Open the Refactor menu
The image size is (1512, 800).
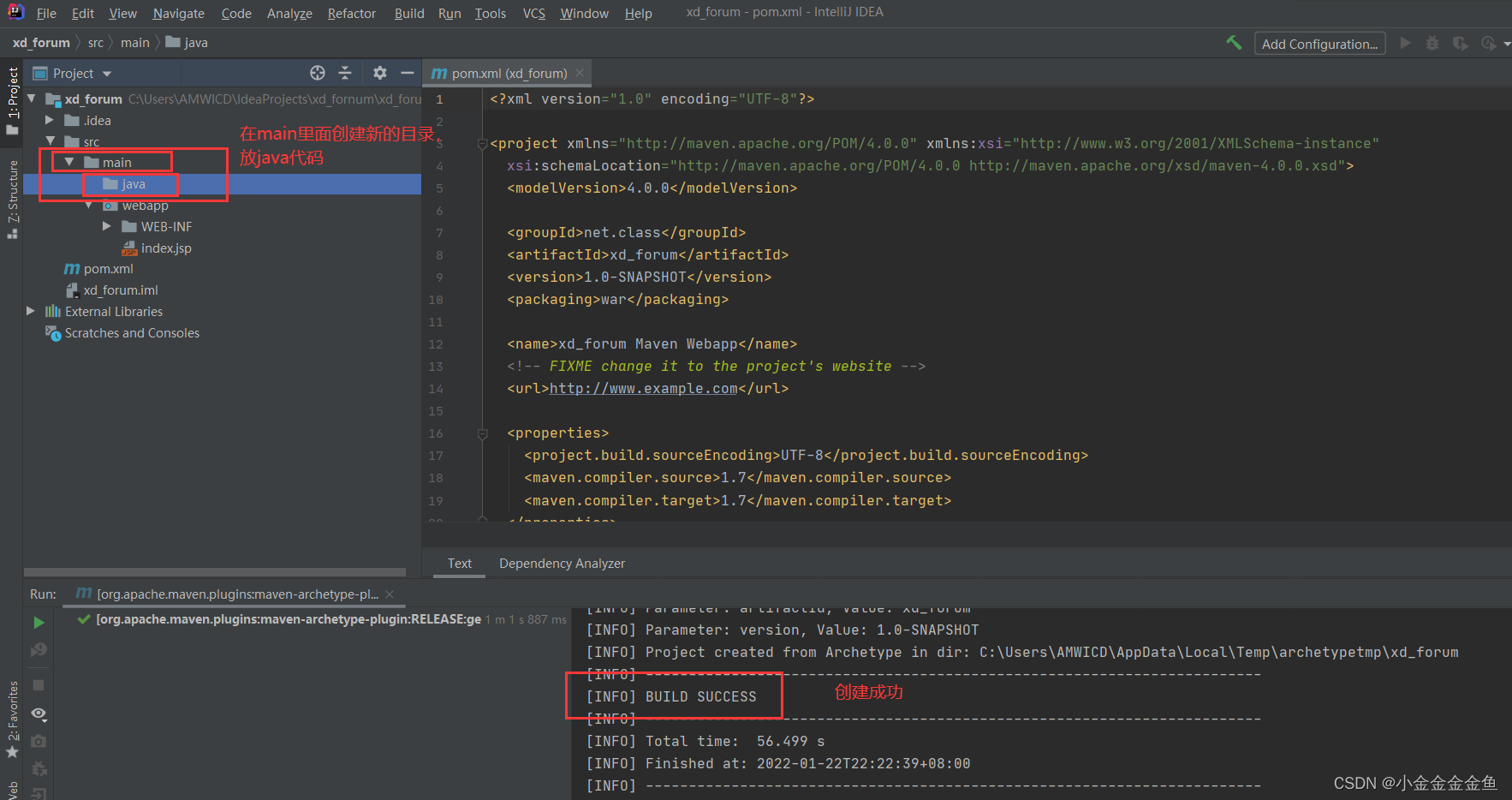pos(351,14)
